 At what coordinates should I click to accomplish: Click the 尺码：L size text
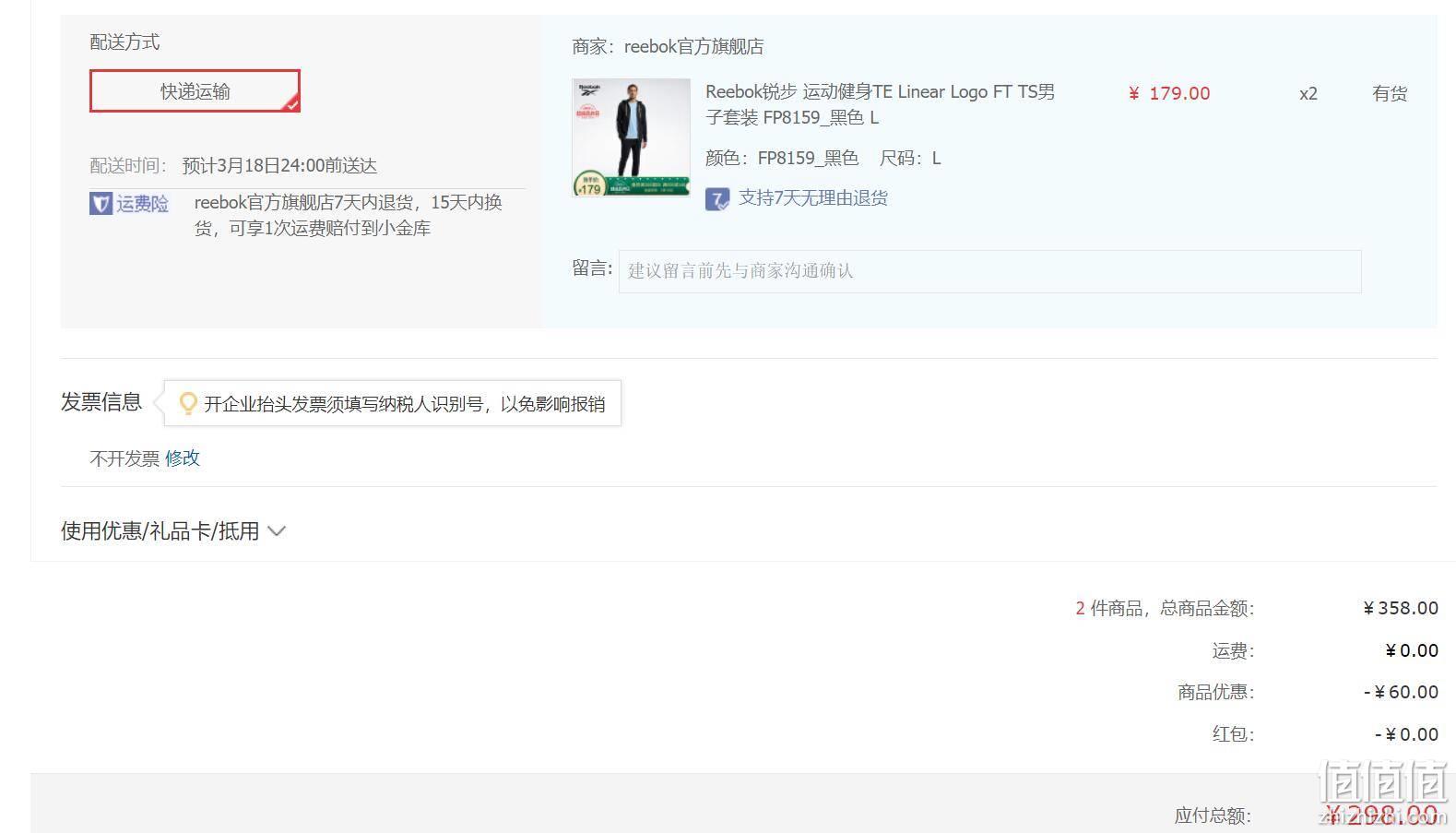coord(910,158)
